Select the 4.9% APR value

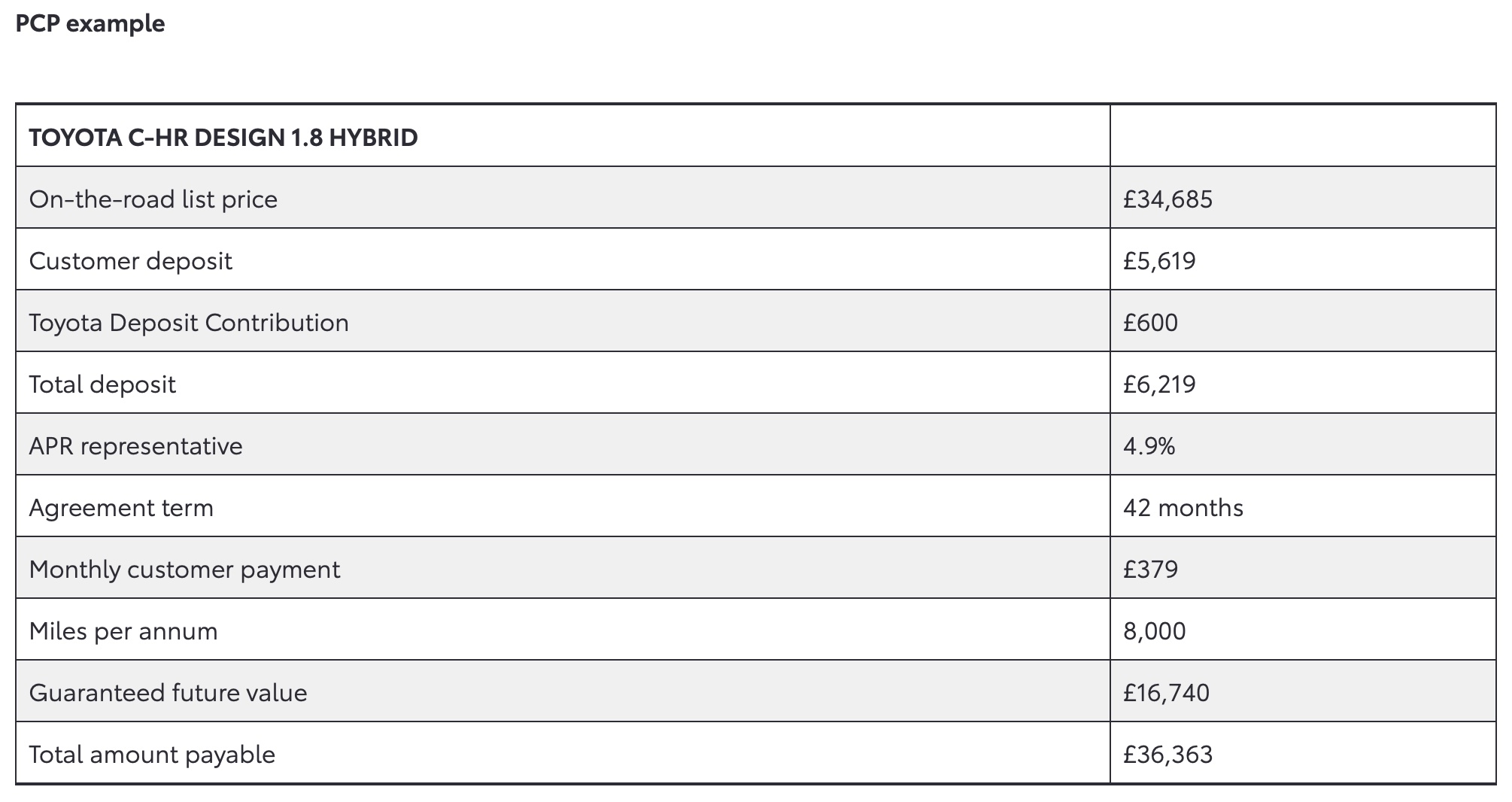tap(1149, 446)
